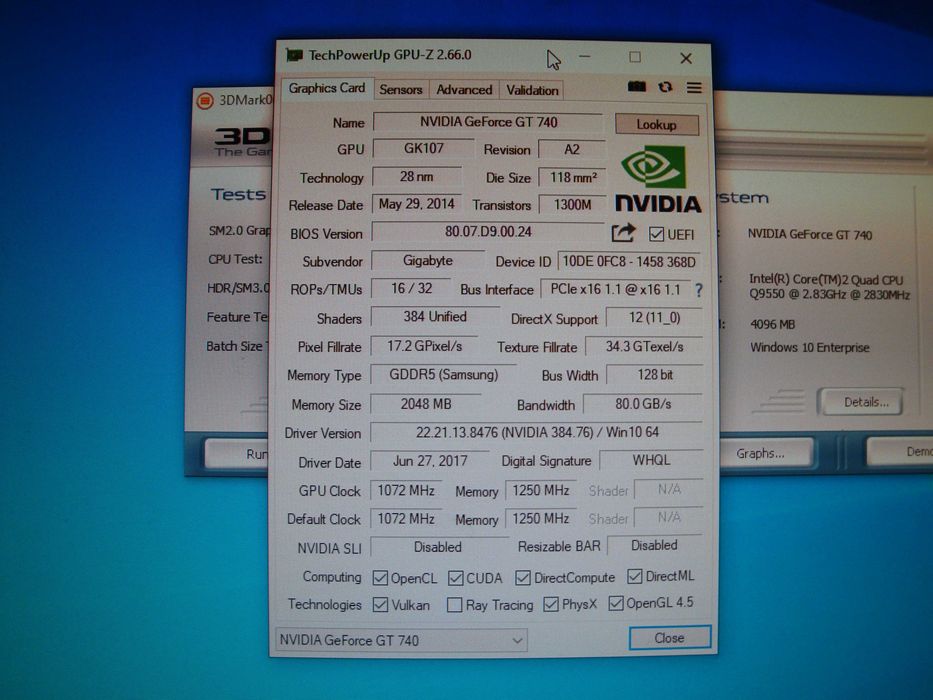This screenshot has height=700, width=933.
Task: Click the GPU-Z screenshot camera icon
Action: [x=637, y=87]
